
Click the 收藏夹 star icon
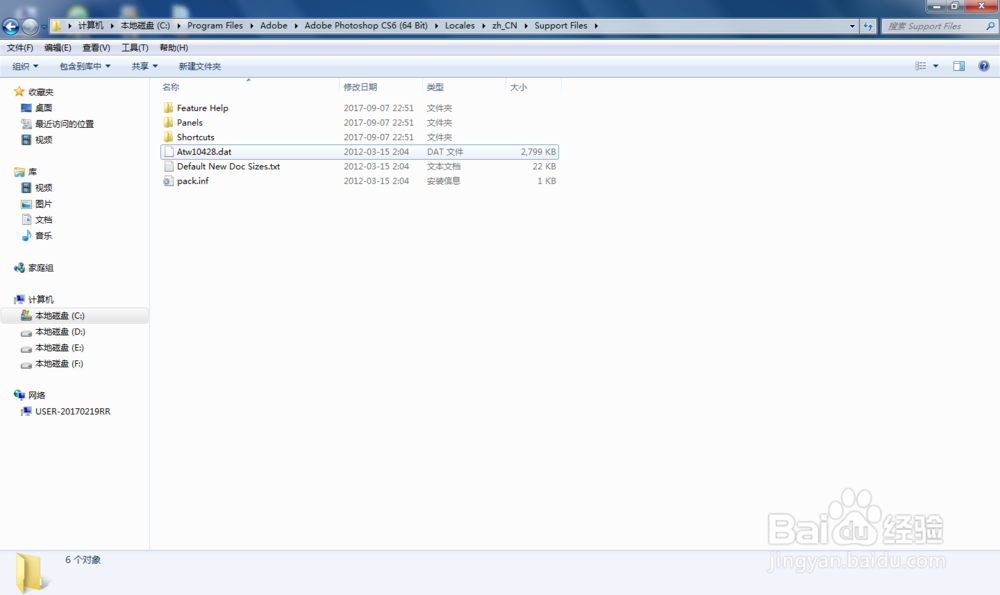pyautogui.click(x=19, y=92)
